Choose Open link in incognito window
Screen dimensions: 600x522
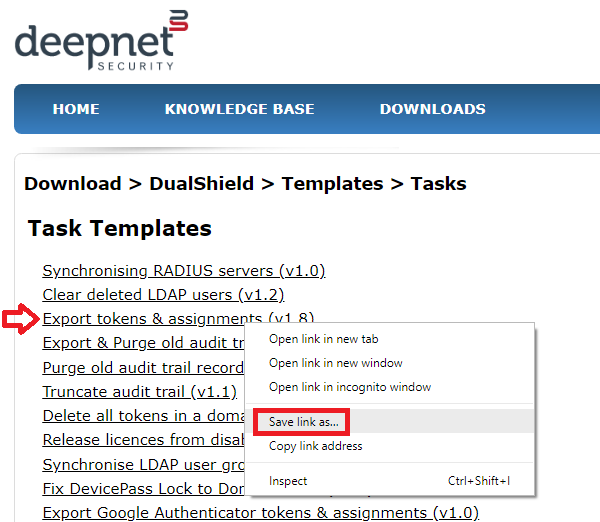click(390, 387)
